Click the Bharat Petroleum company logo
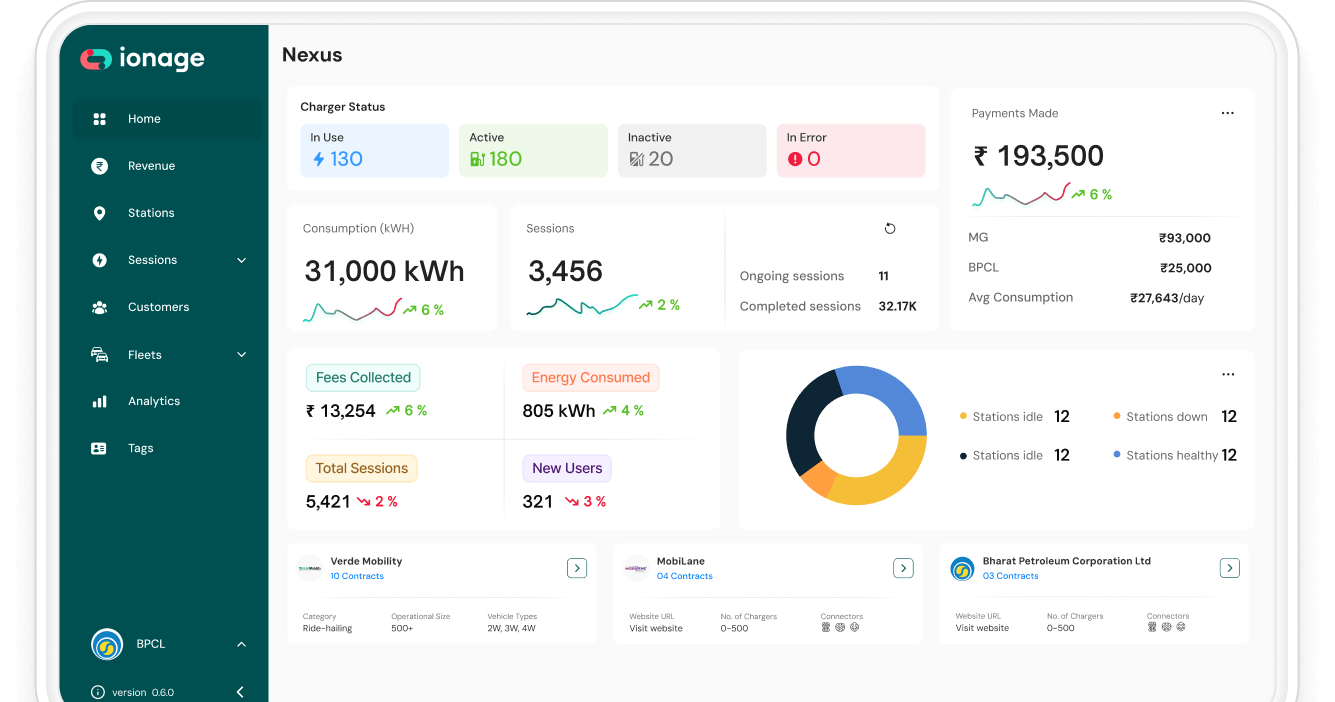Image resolution: width=1335 pixels, height=702 pixels. pyautogui.click(x=962, y=569)
